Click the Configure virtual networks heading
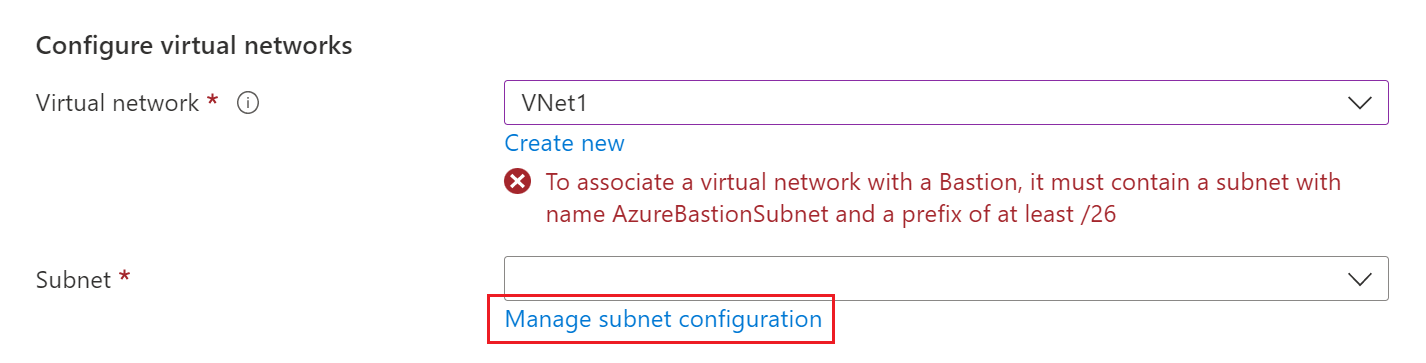Image resolution: width=1426 pixels, height=363 pixels. (194, 46)
